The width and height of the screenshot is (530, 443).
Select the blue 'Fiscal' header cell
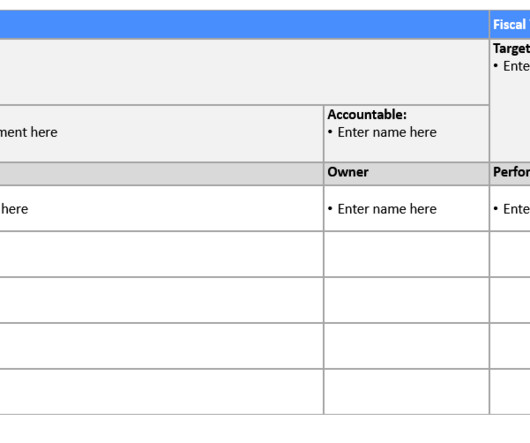pos(510,25)
